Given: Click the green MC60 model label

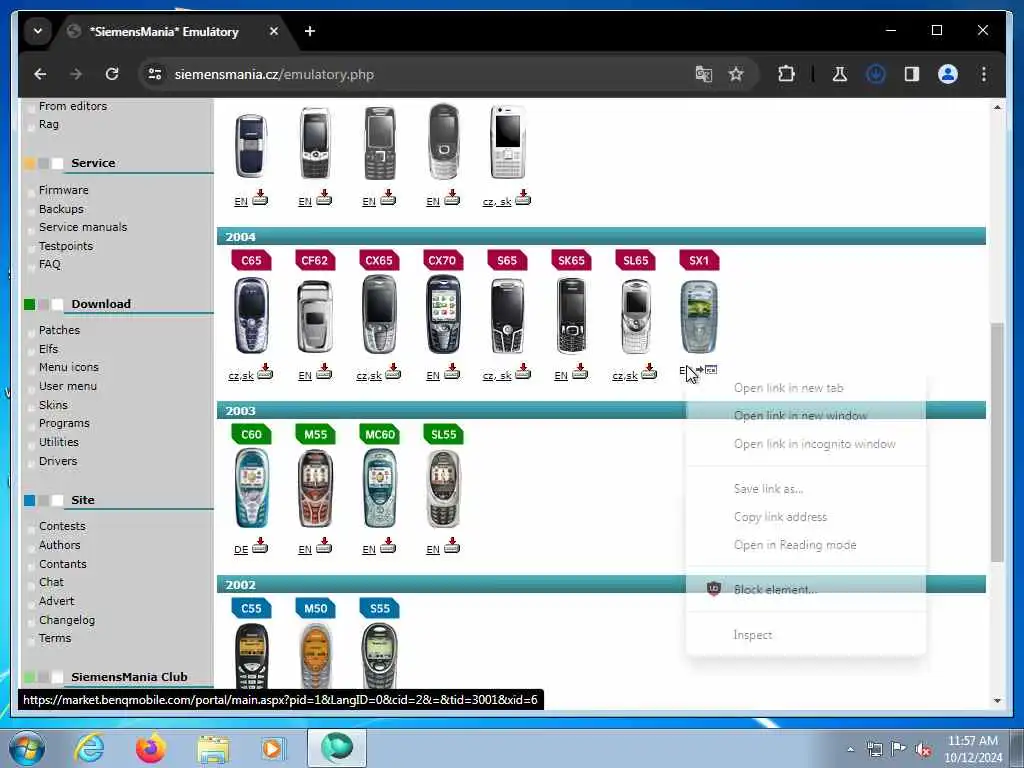Looking at the screenshot, I should [x=379, y=434].
